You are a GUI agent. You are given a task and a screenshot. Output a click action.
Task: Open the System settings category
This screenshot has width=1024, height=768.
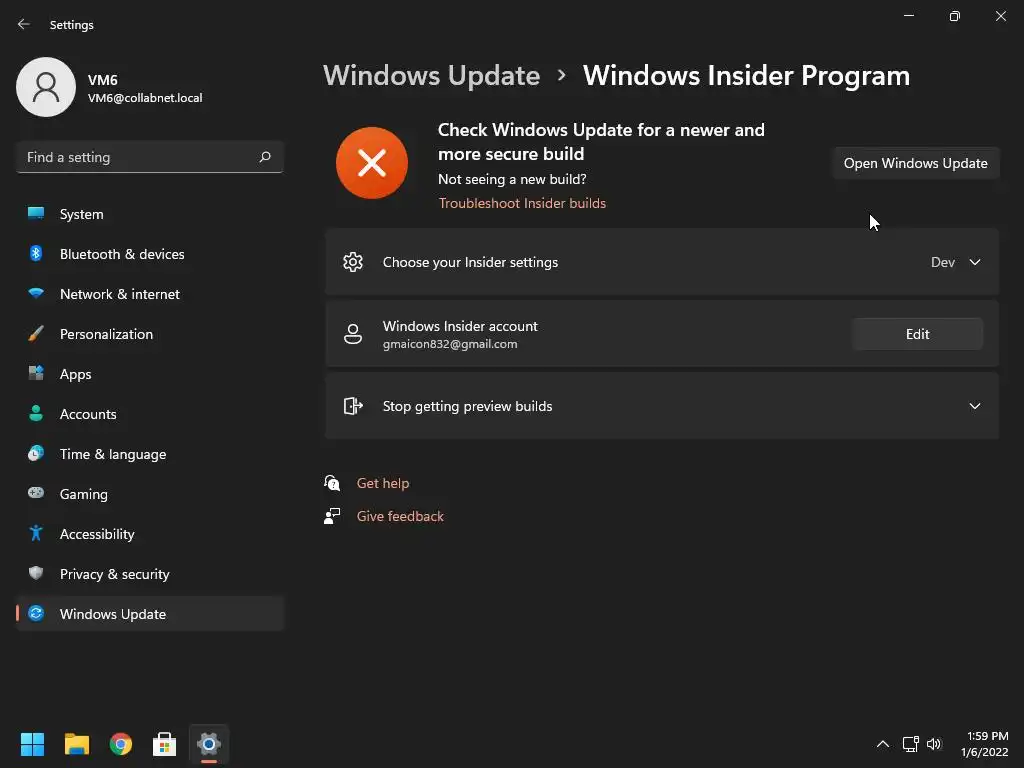[150, 214]
